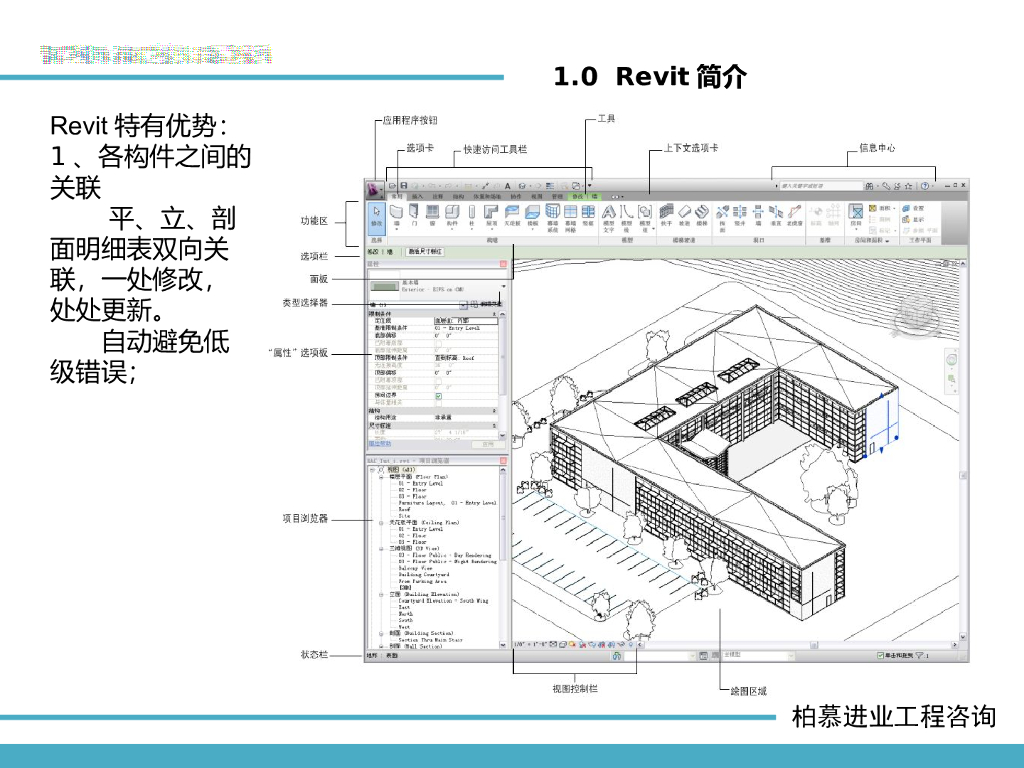Image resolution: width=1024 pixels, height=768 pixels.
Task: Click the 编辑类型 button in Properties palette
Action: pos(487,304)
